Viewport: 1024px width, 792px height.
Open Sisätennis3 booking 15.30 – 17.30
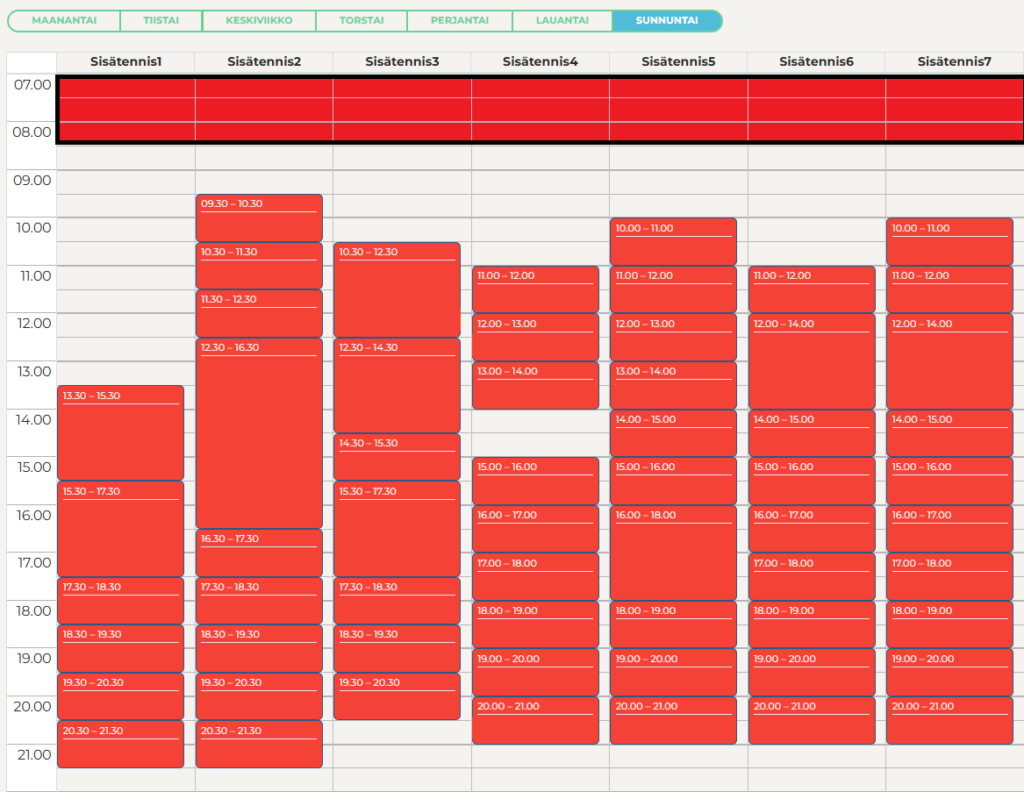coord(397,529)
